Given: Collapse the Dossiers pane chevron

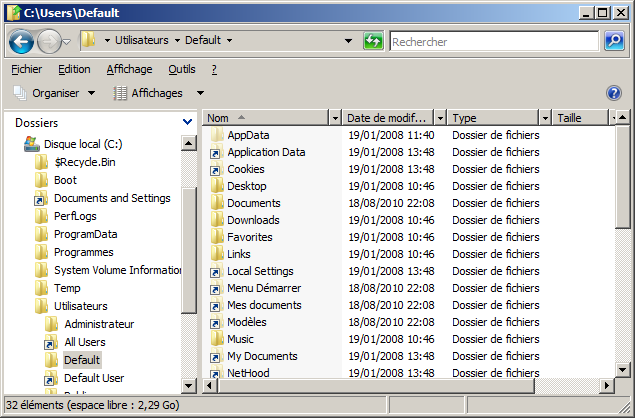Looking at the screenshot, I should tap(187, 122).
